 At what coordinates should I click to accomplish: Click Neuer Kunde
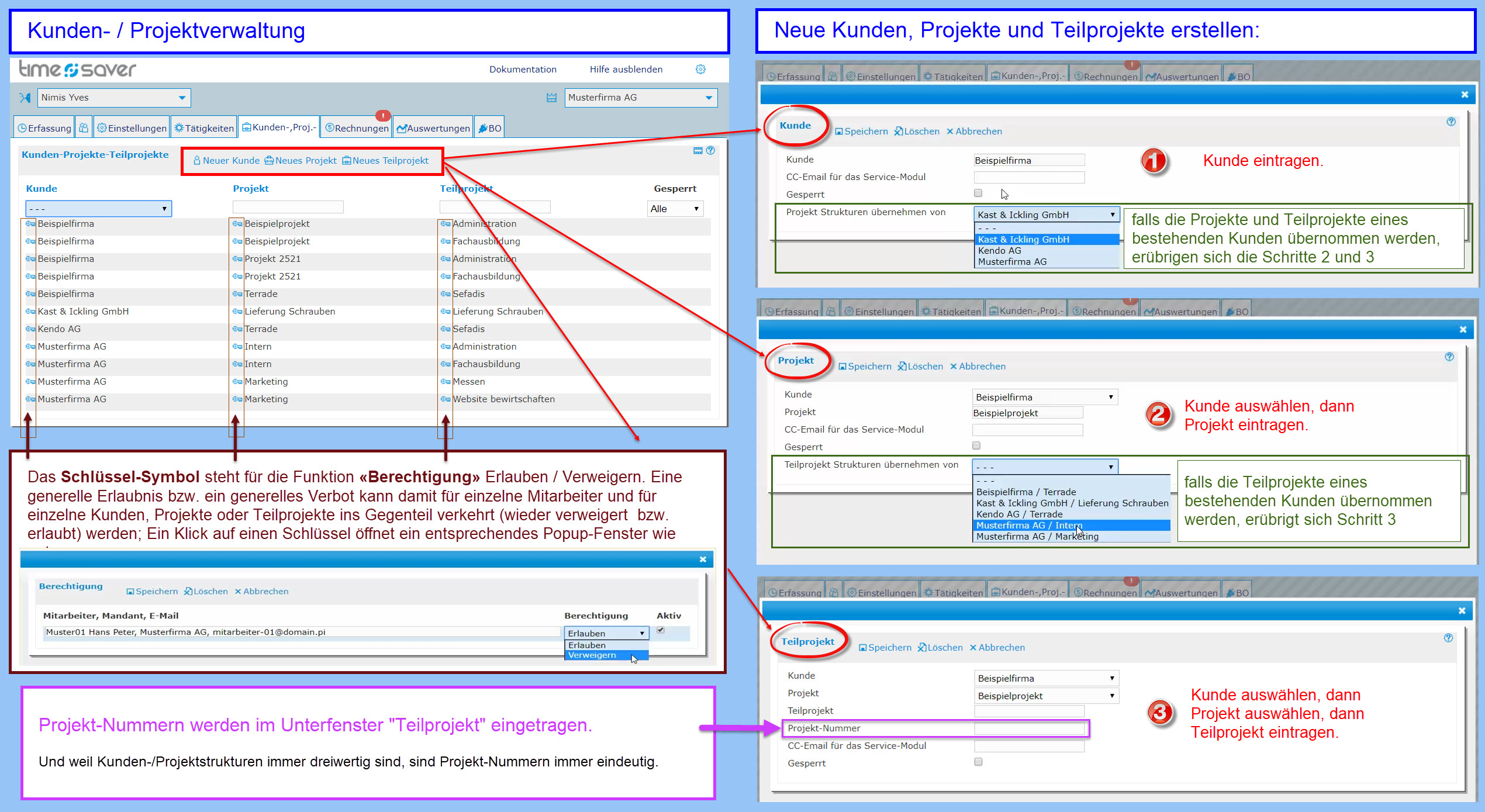click(226, 161)
